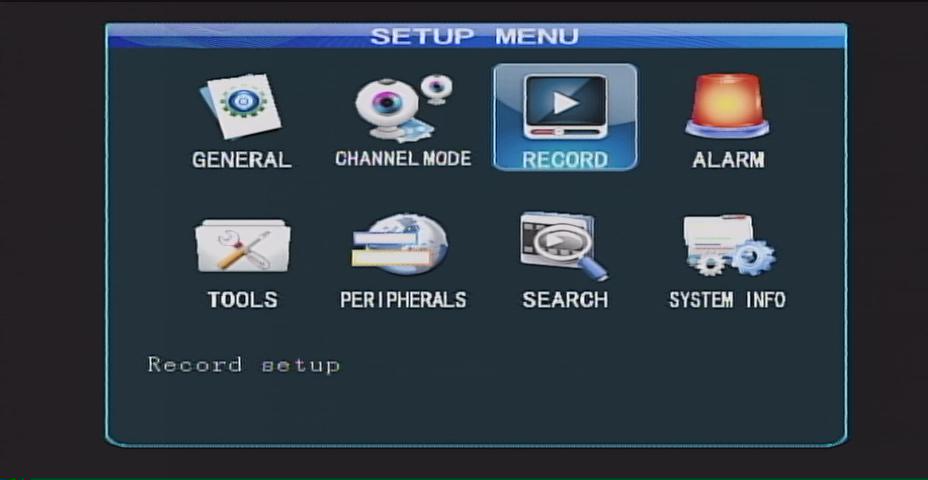Go to the ALARM label
Viewport: 928px width, 480px height.
(x=728, y=160)
